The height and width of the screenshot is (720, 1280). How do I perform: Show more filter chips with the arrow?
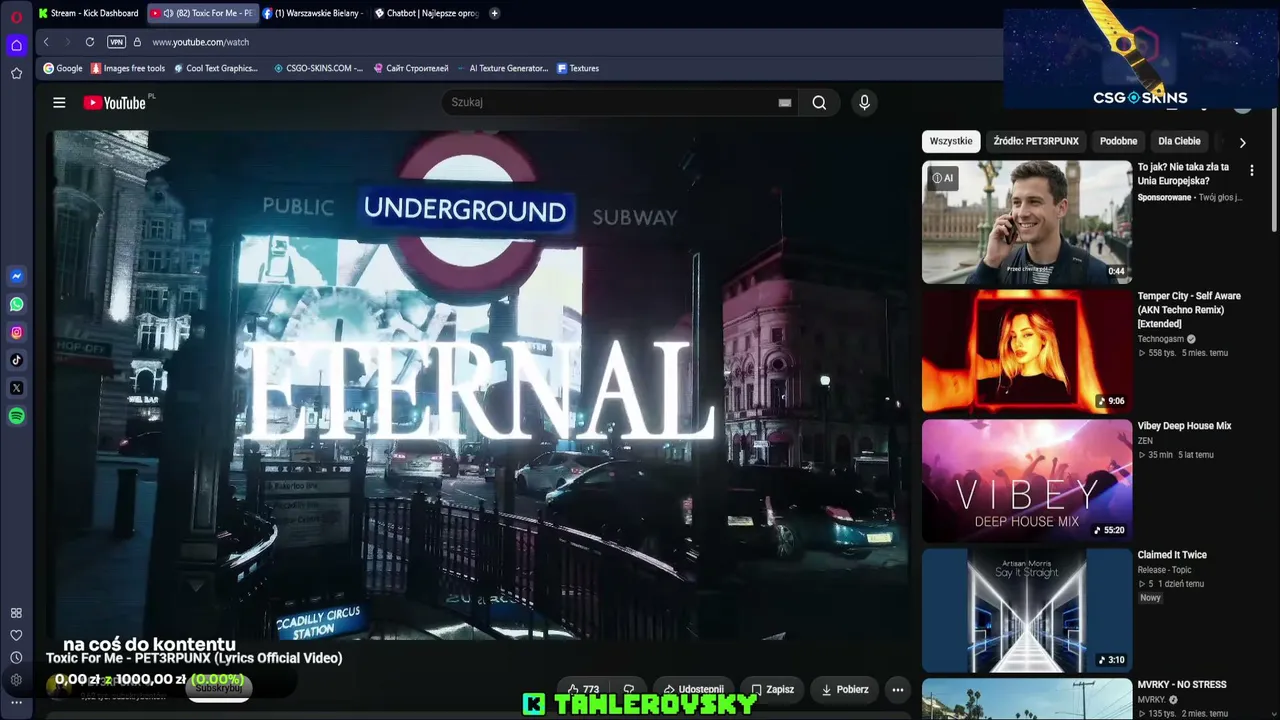(x=1242, y=142)
